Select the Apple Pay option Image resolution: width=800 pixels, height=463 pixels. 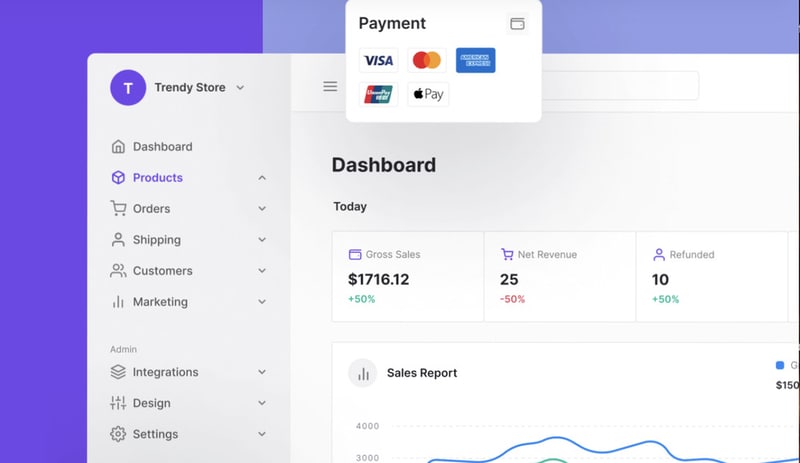tap(428, 95)
